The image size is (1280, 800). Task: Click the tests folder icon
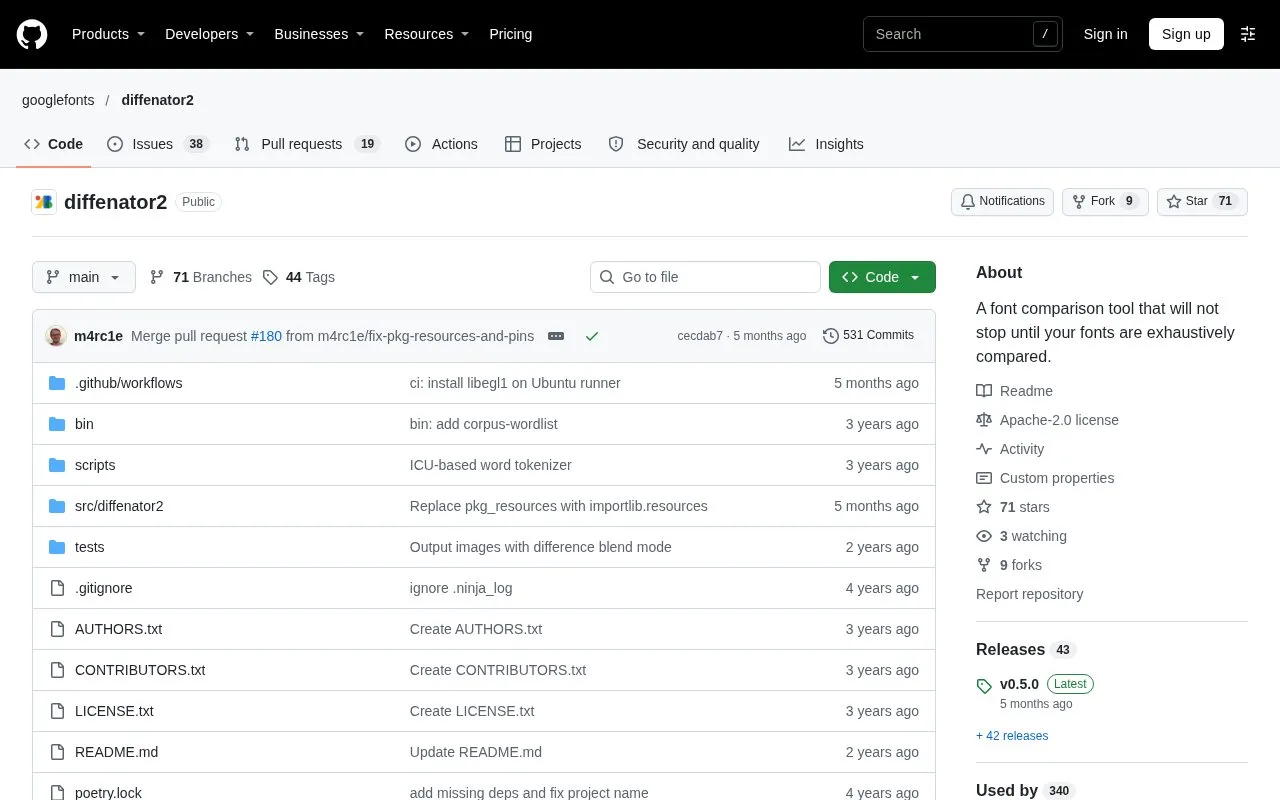pos(57,547)
